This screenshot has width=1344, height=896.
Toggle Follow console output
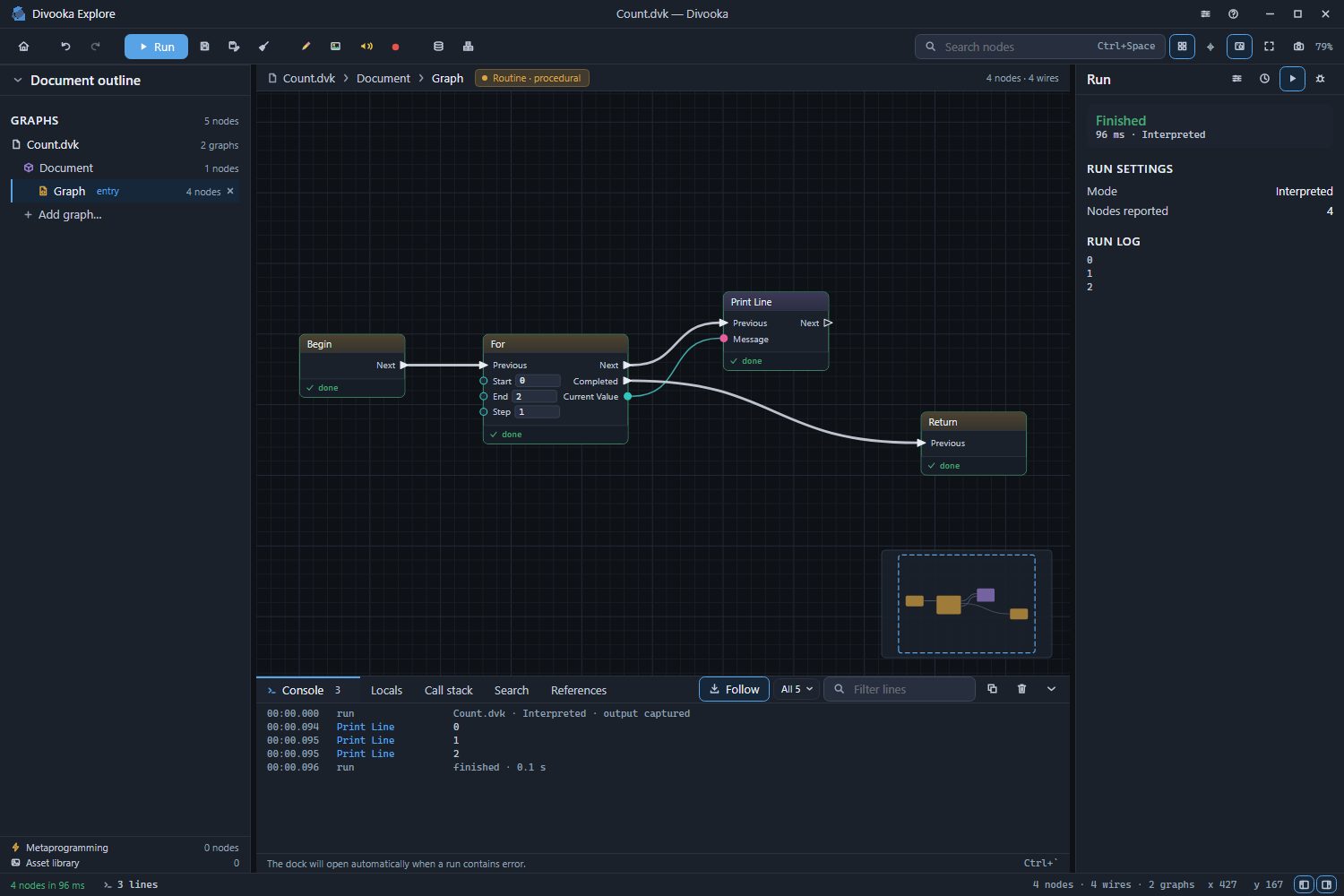point(734,689)
